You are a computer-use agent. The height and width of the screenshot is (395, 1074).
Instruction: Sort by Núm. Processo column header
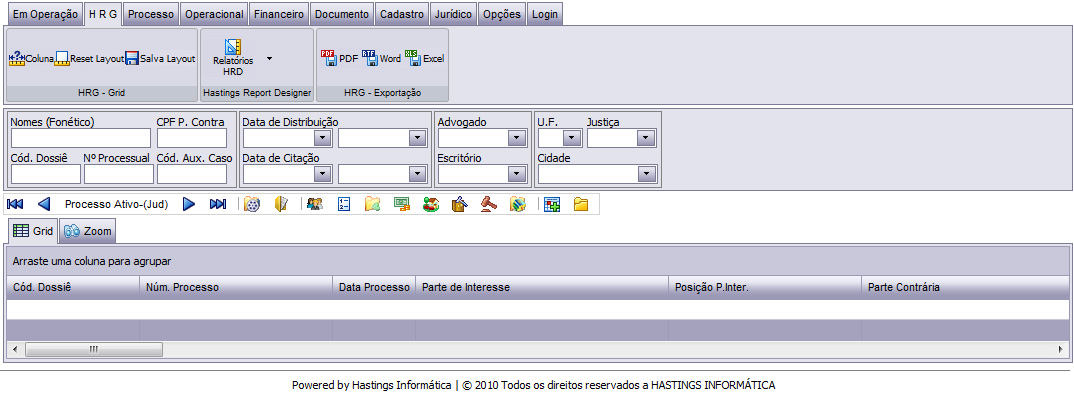pyautogui.click(x=236, y=288)
